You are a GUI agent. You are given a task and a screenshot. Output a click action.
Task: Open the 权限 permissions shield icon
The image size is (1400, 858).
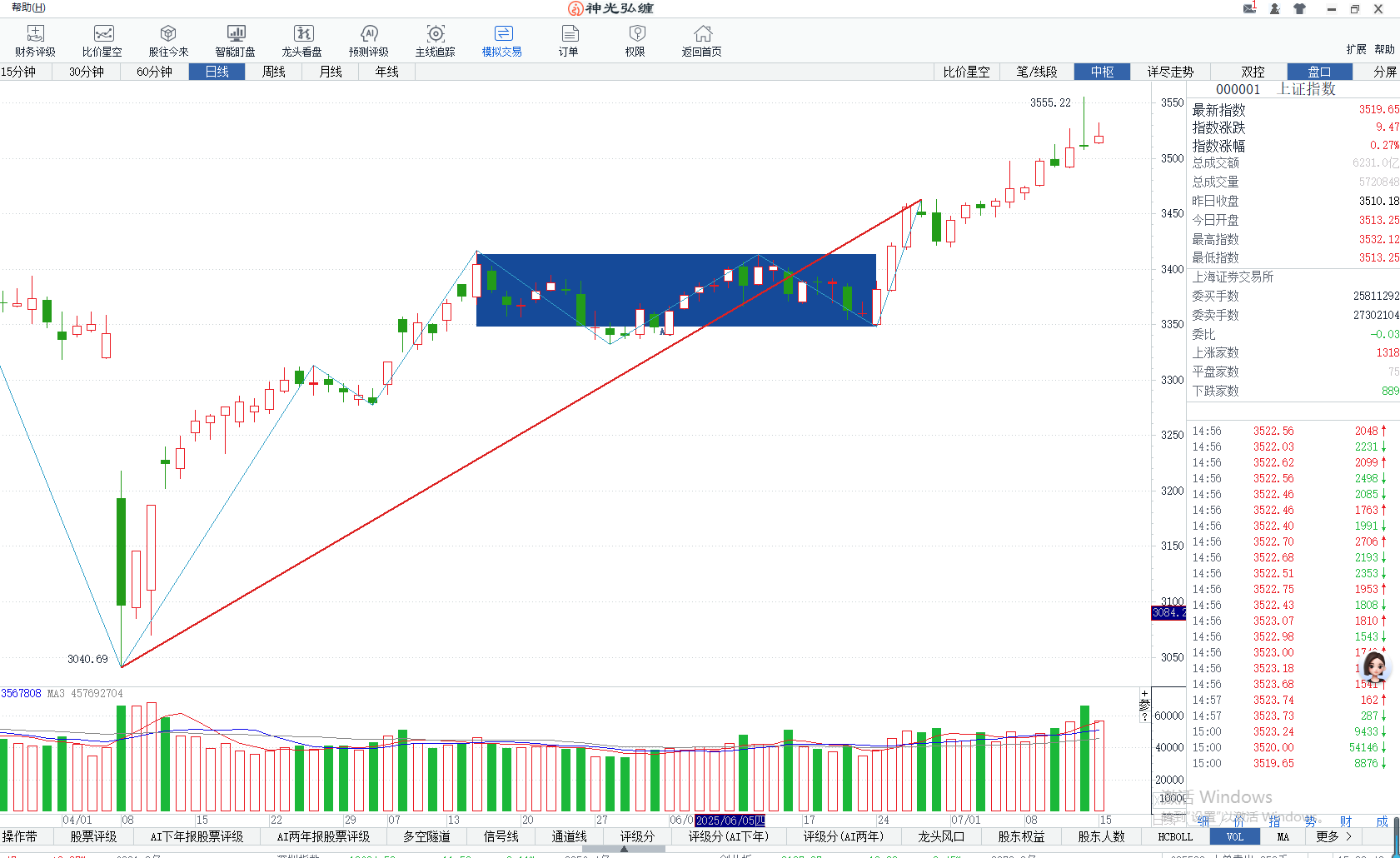[636, 41]
